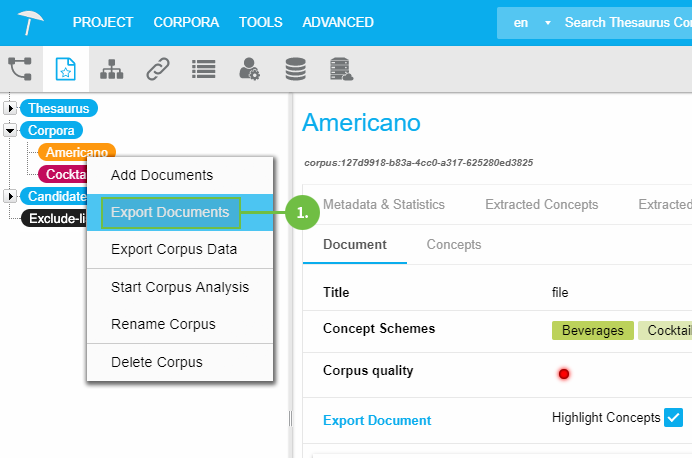This screenshot has height=458, width=692.
Task: Click the Export Document link
Action: tap(377, 421)
